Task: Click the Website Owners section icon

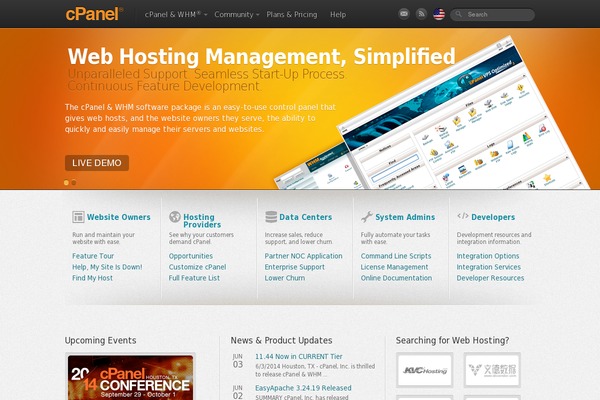Action: 78,217
